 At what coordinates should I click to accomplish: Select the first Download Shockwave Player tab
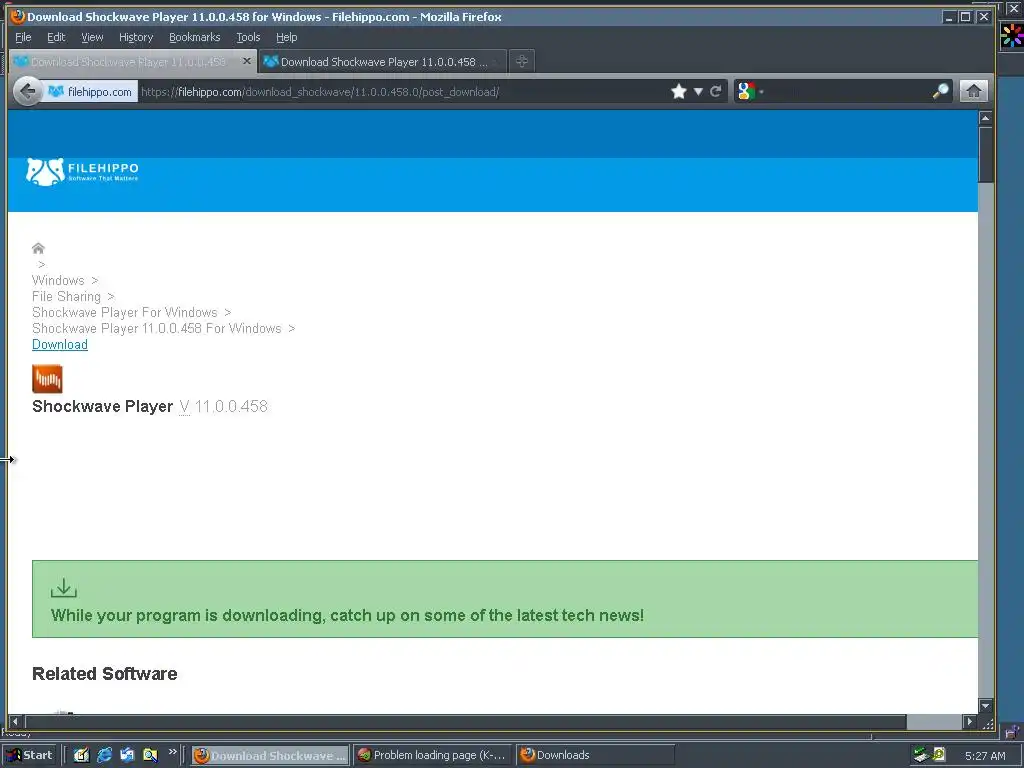127,62
